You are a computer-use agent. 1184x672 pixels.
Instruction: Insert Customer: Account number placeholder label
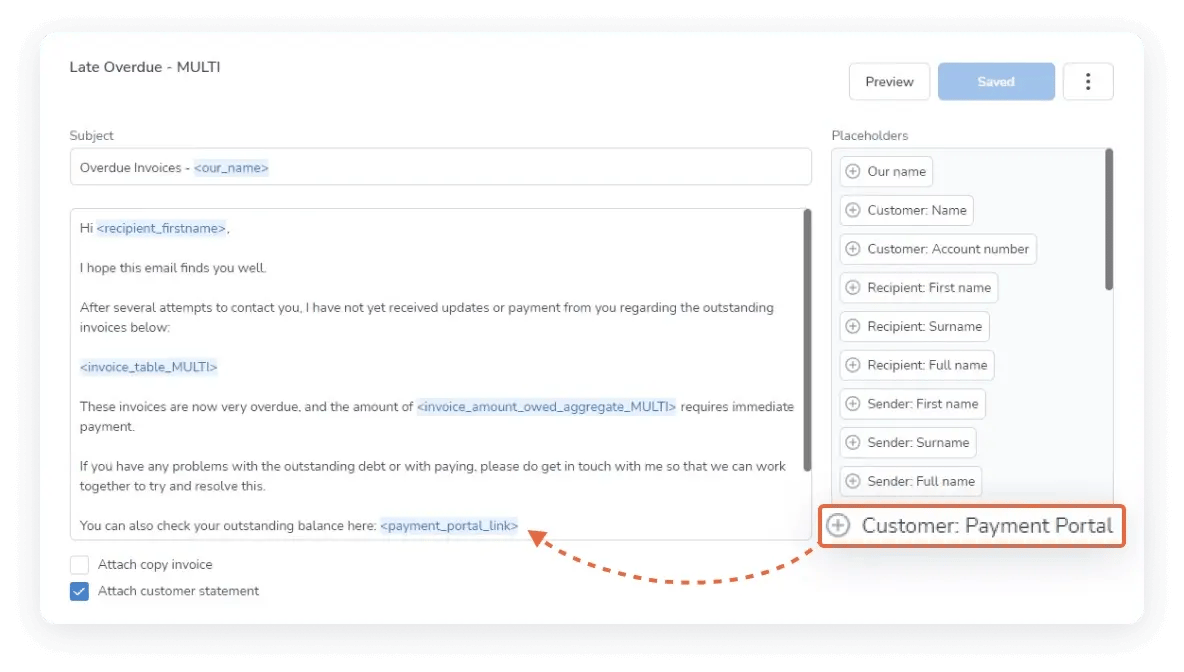click(x=948, y=249)
